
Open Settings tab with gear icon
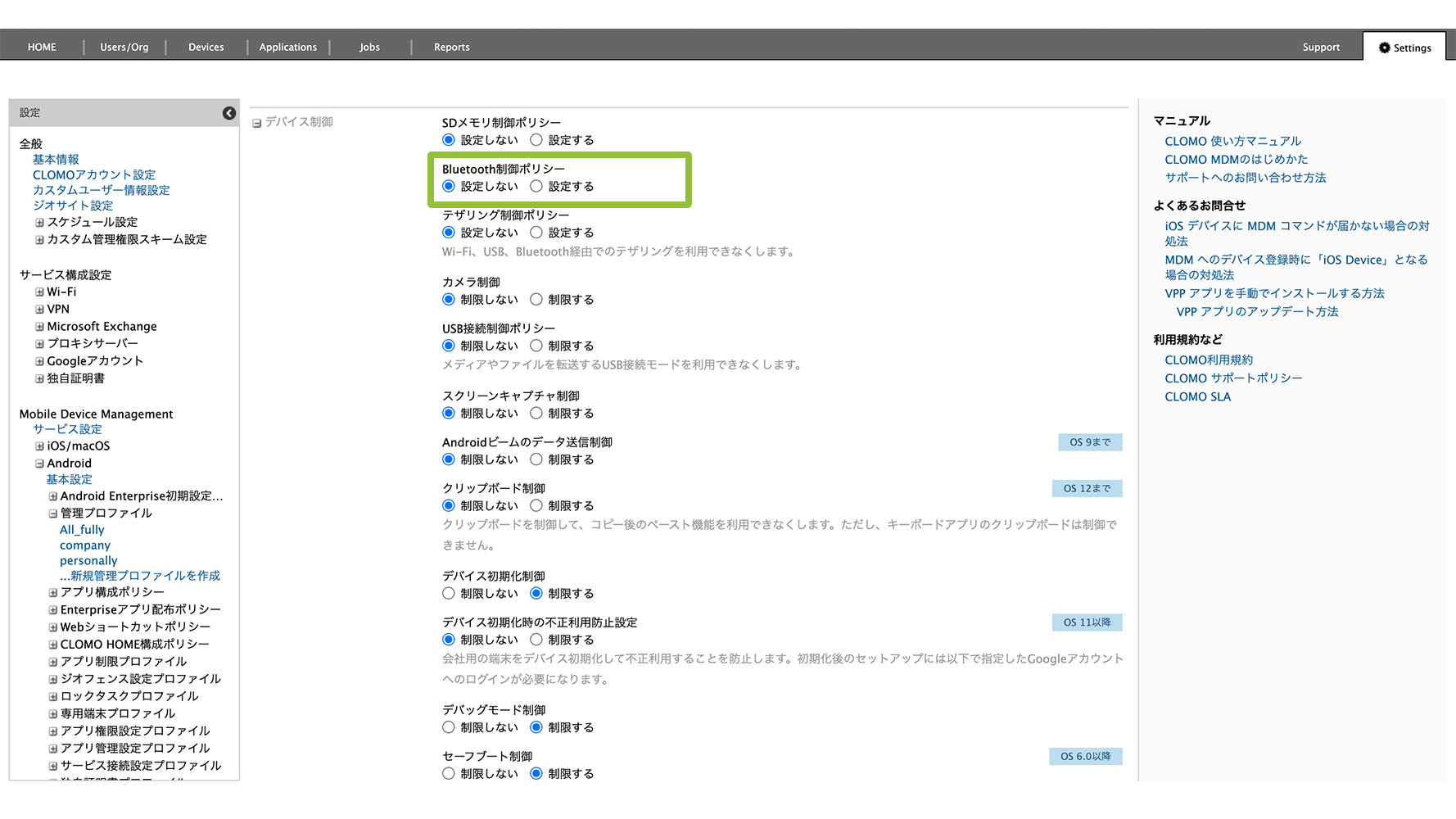point(1404,48)
